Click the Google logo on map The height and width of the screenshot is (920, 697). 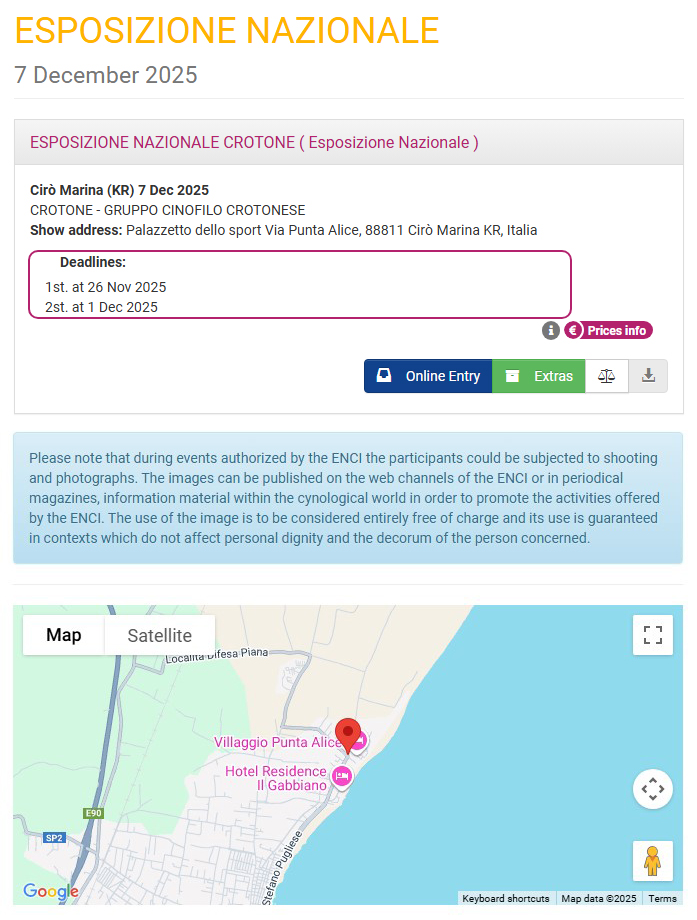click(x=50, y=891)
